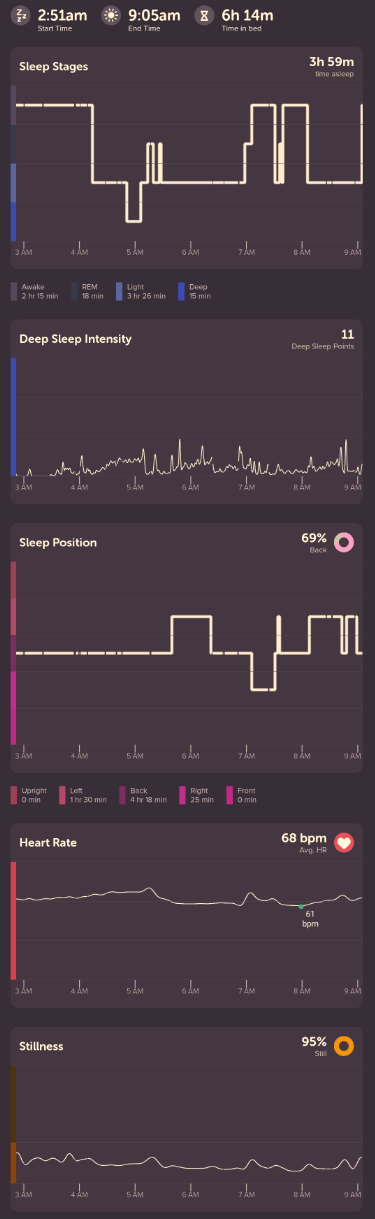Screen dimensions: 375x1219
Task: Click the Right position legend swatch
Action: [x=182, y=795]
